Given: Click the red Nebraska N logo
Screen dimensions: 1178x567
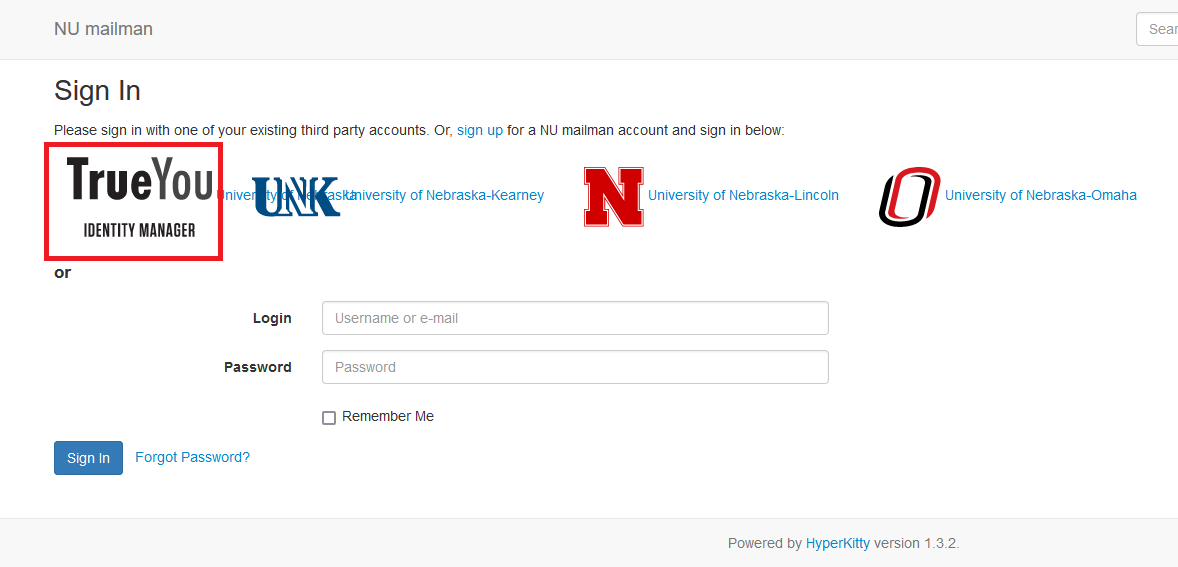Looking at the screenshot, I should [x=614, y=196].
